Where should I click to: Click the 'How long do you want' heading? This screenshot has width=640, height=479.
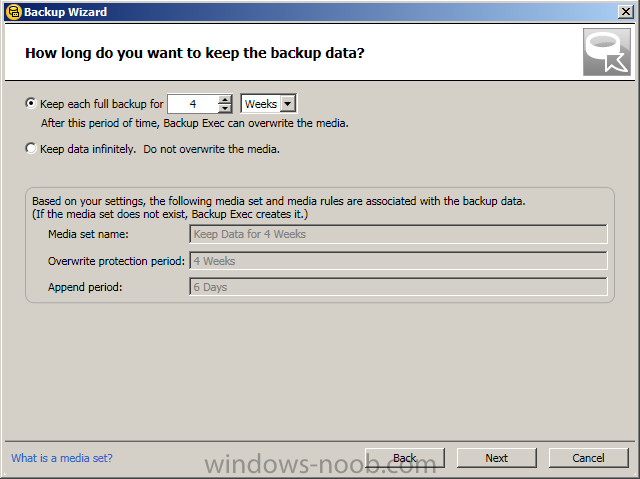[195, 53]
